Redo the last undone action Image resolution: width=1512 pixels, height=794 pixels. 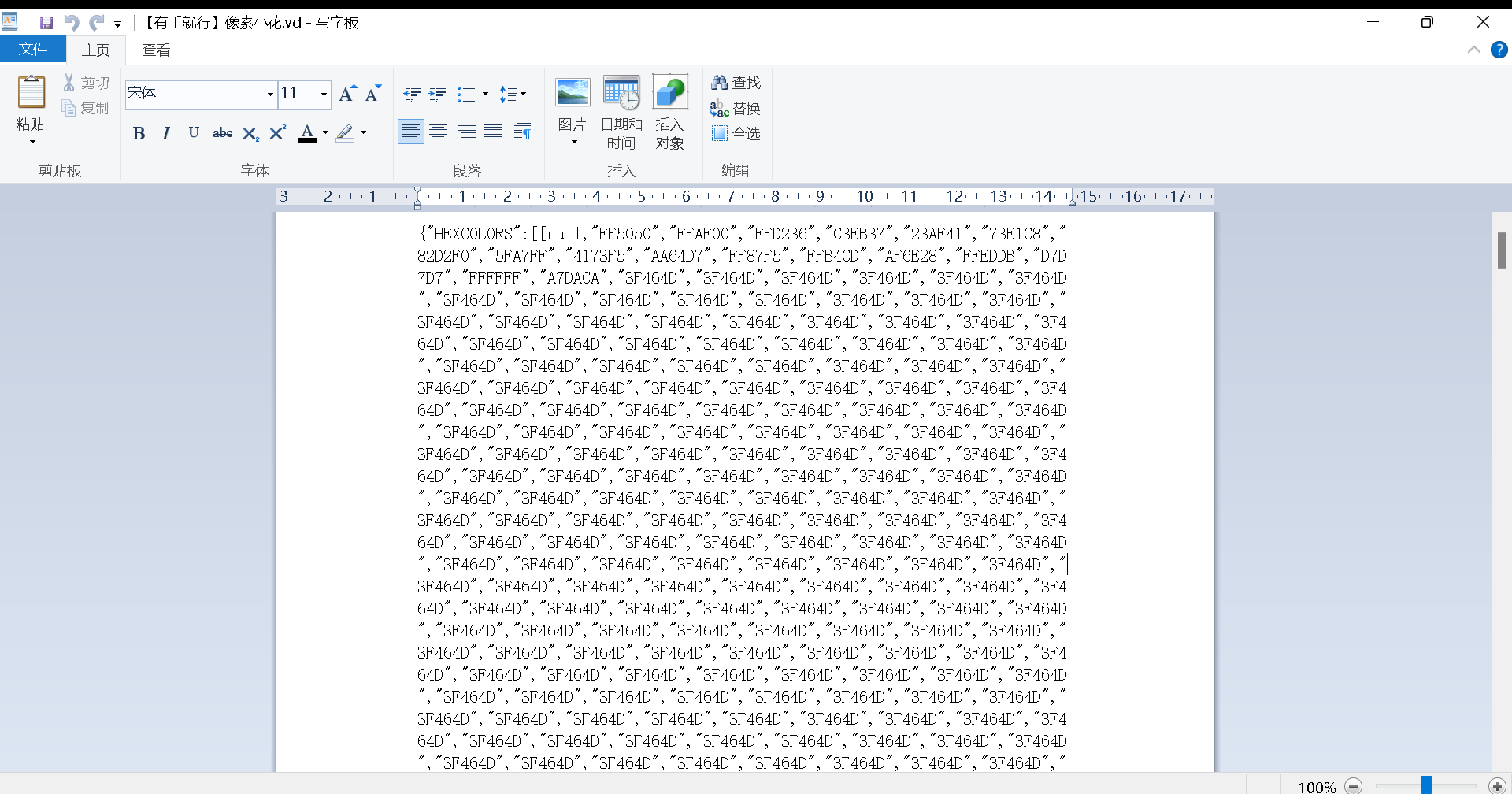pos(97,23)
